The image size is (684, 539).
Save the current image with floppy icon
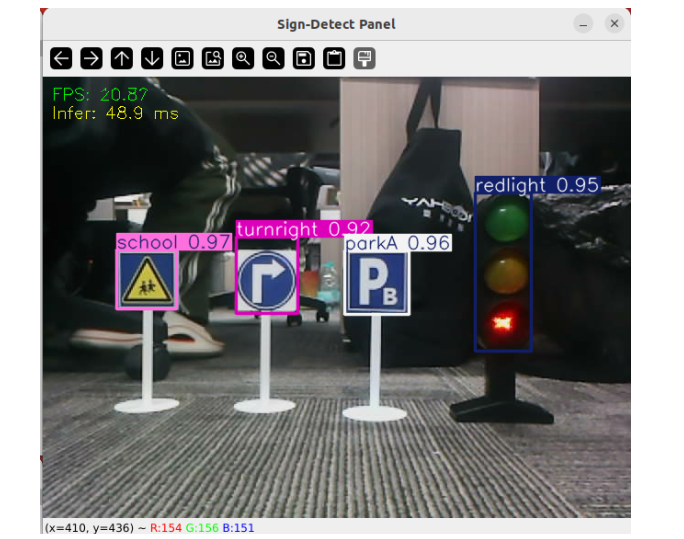[304, 58]
